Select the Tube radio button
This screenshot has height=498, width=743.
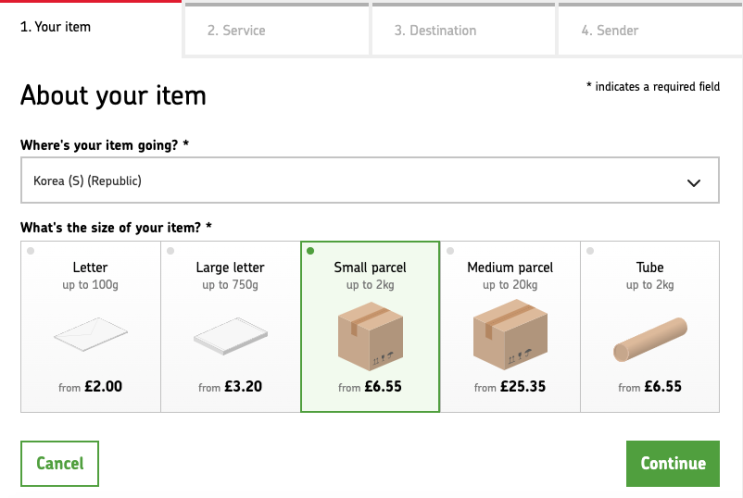coord(591,251)
